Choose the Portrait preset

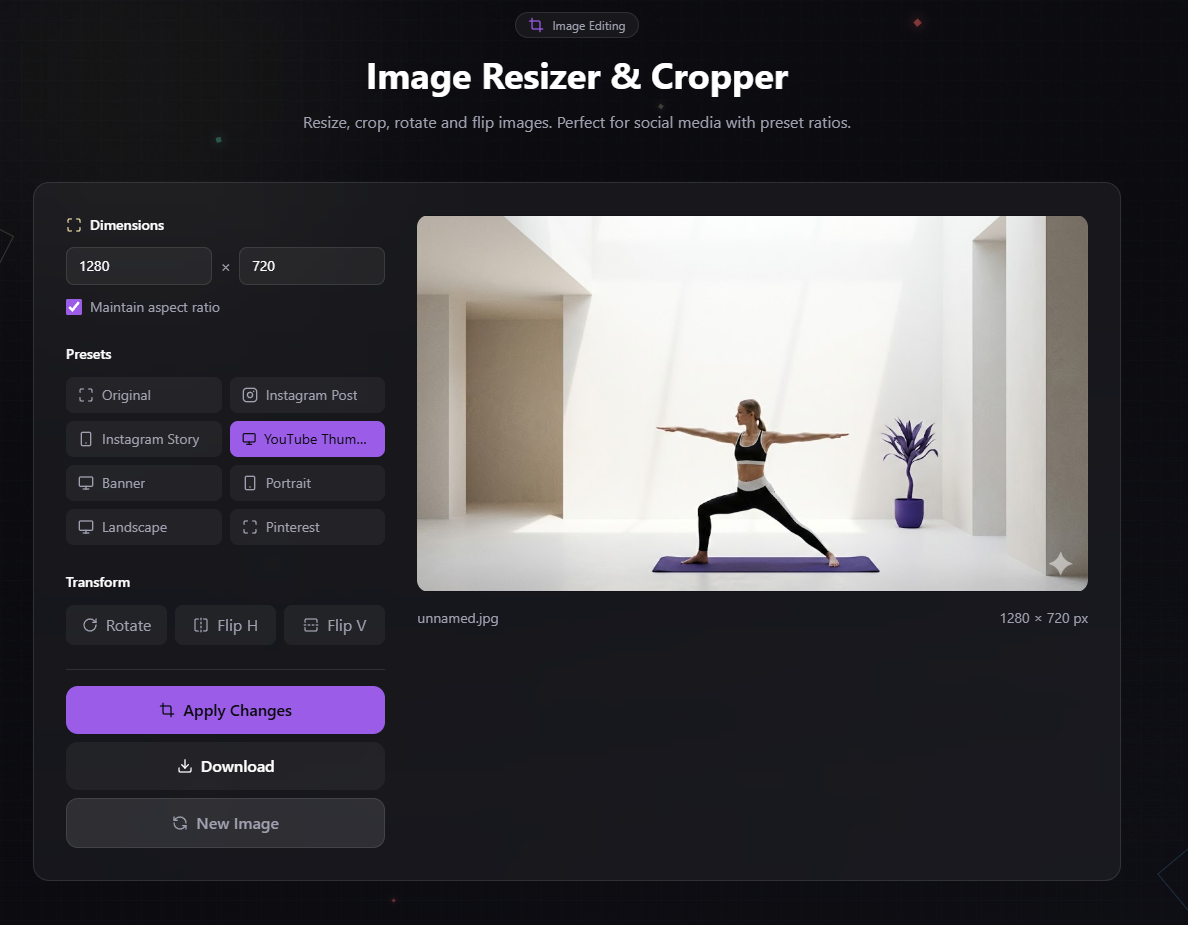tap(307, 483)
